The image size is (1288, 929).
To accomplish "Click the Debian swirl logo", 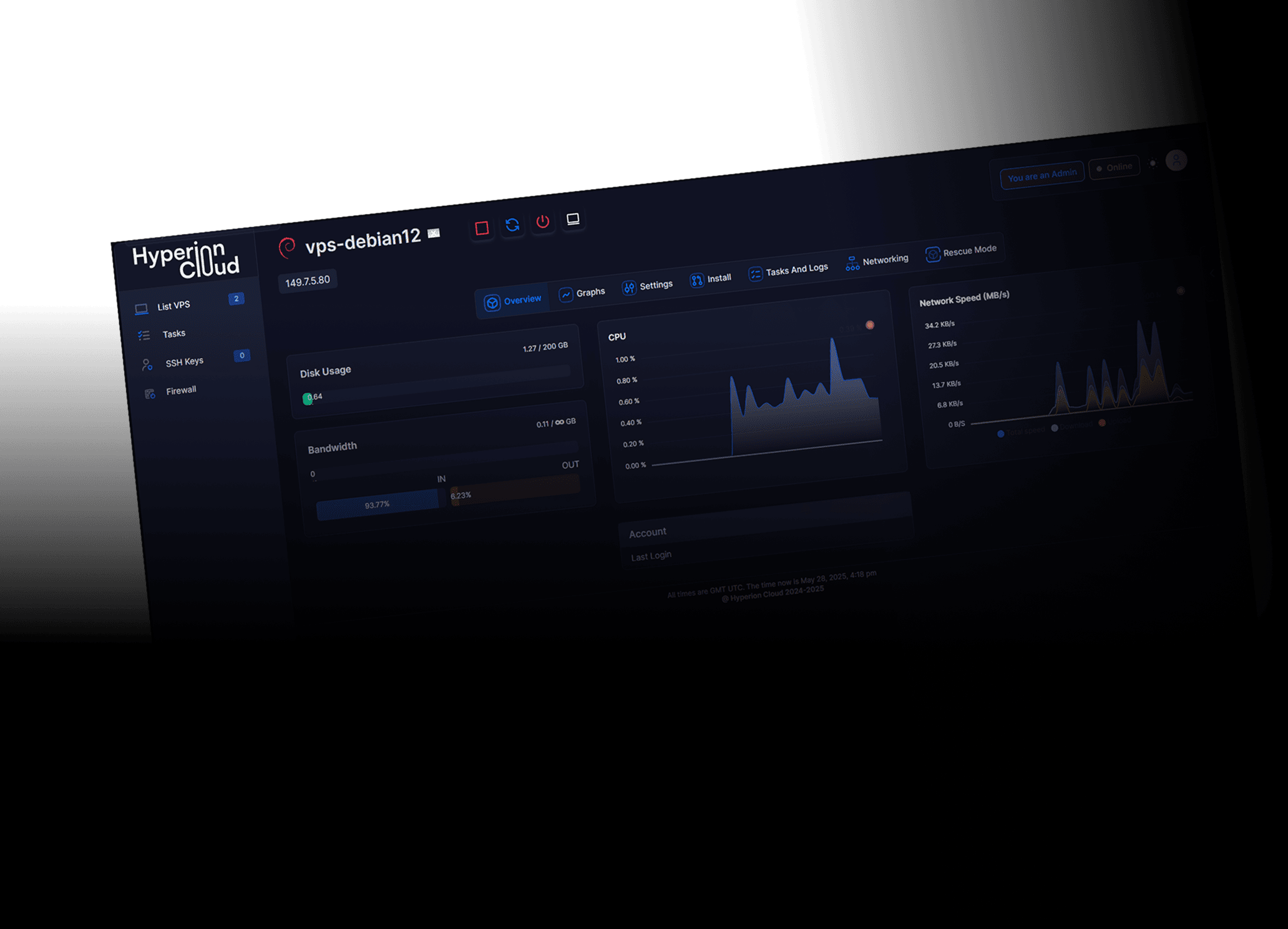I will [287, 248].
